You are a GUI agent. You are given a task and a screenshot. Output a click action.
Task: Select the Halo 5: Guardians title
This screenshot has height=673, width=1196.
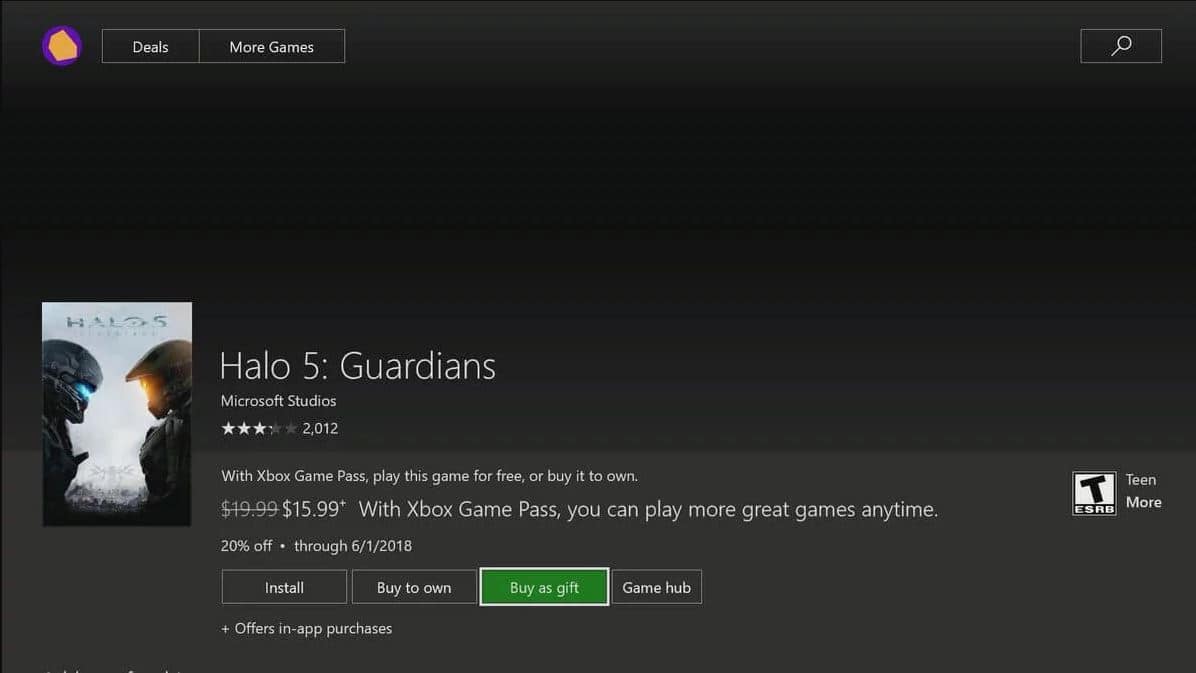point(358,365)
